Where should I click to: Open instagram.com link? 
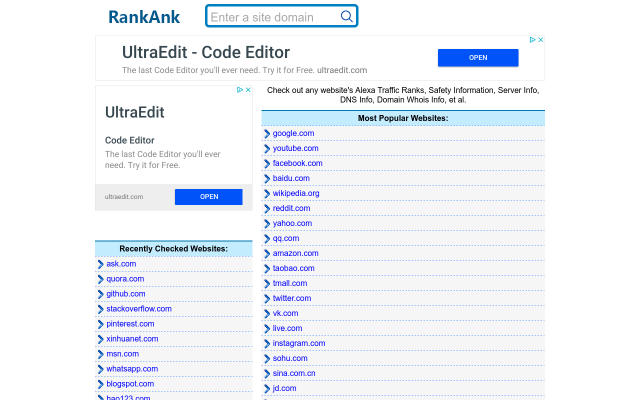299,343
